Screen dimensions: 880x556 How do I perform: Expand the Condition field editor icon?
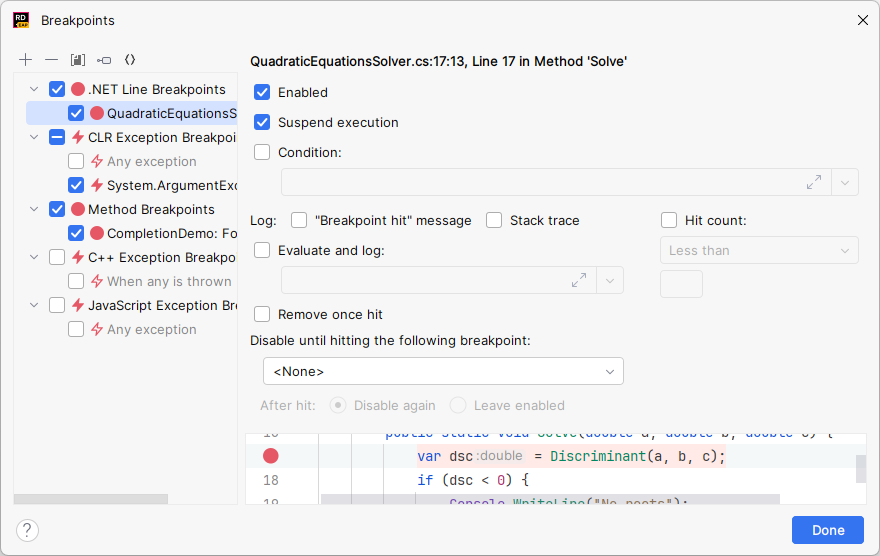(814, 182)
